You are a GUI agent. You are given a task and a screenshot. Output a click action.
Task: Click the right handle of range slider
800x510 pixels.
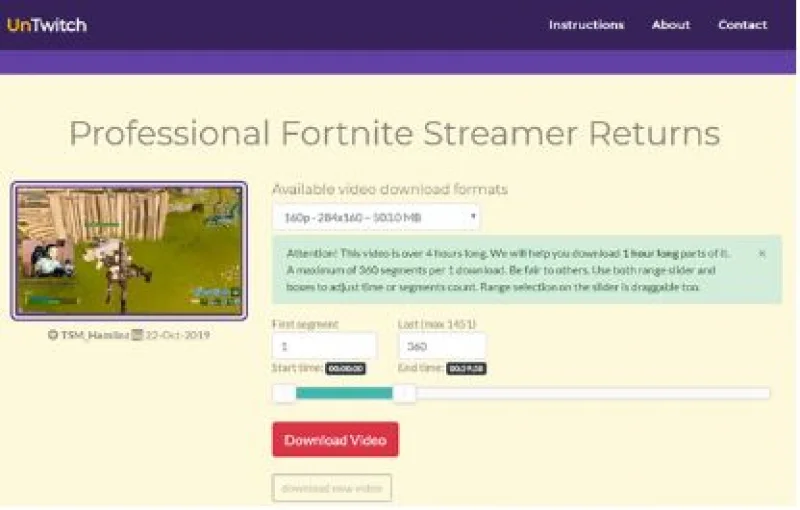coord(404,394)
